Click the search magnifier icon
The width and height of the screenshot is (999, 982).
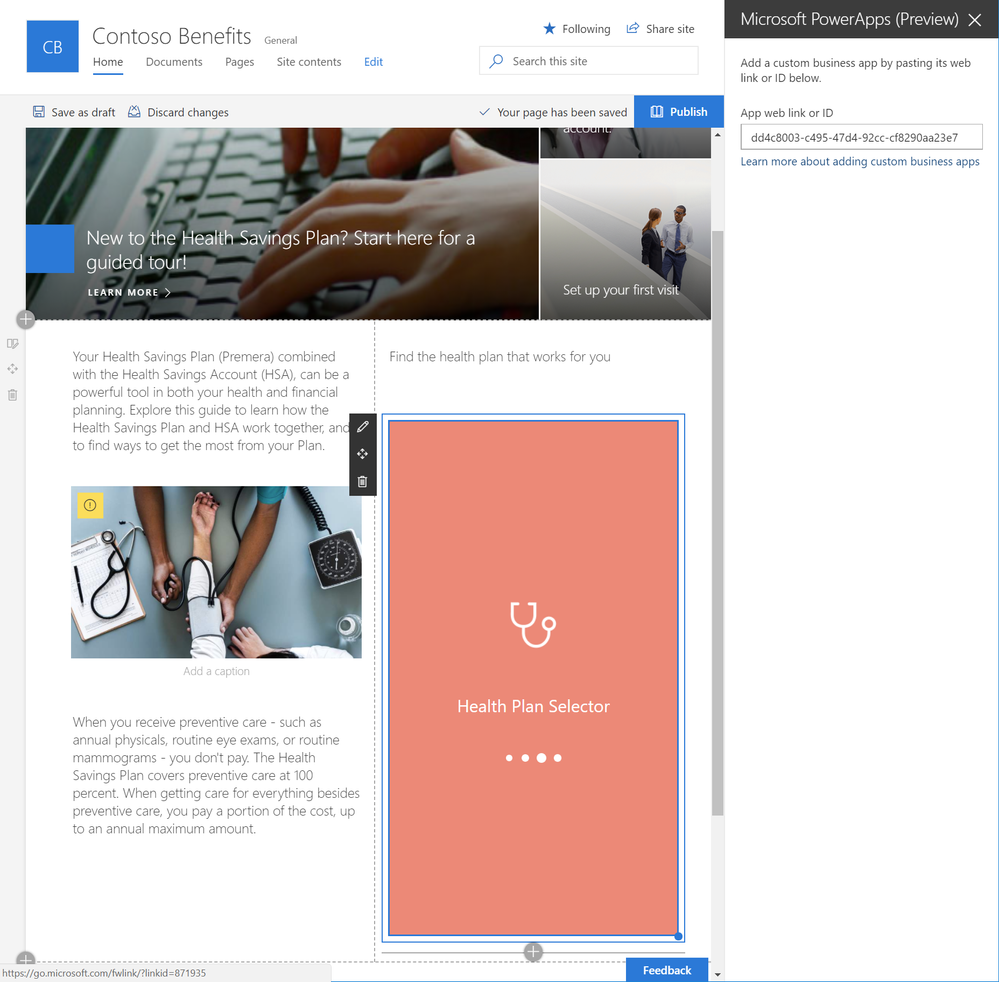(x=496, y=61)
